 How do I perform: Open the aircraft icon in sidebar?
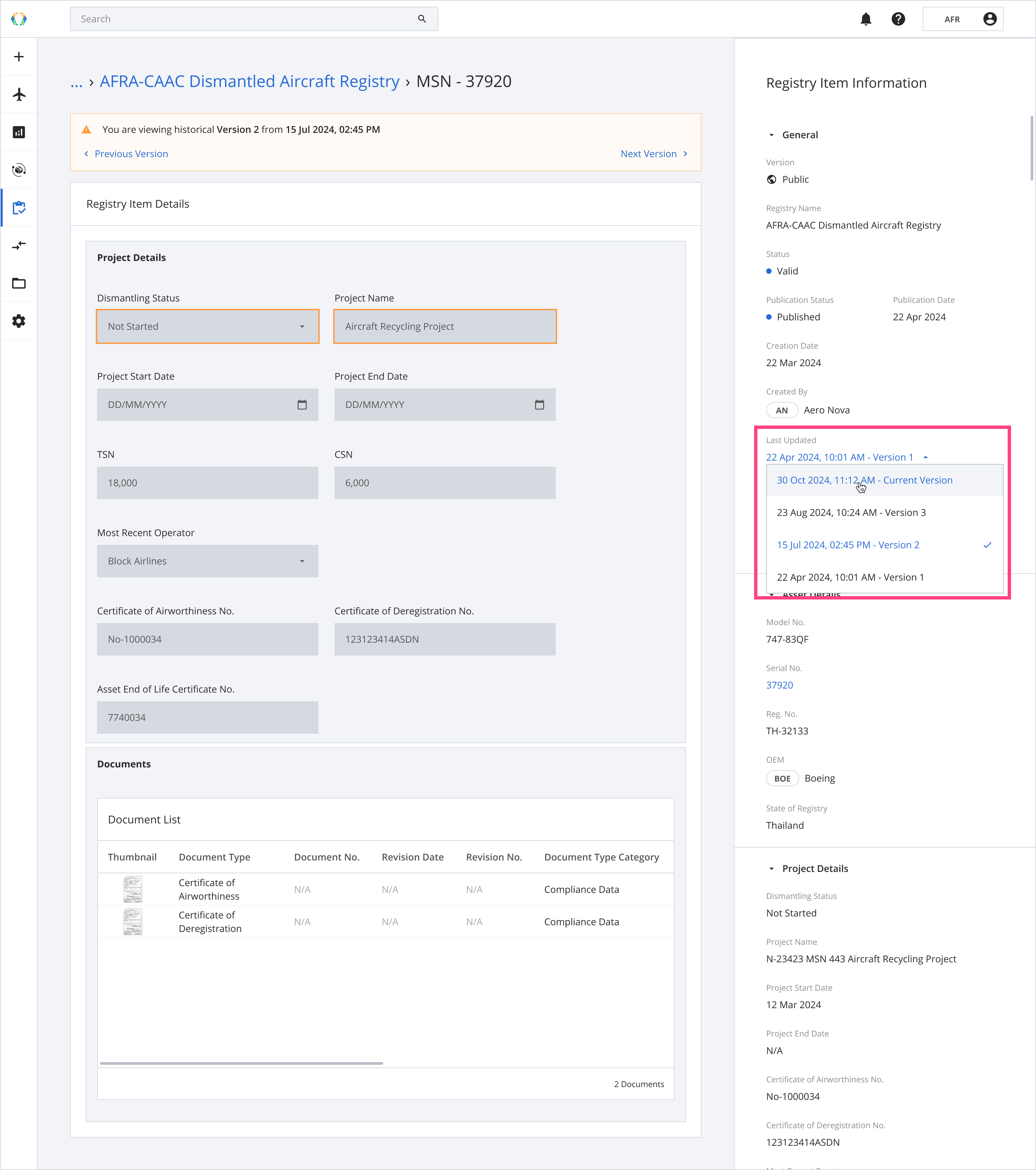(x=19, y=94)
